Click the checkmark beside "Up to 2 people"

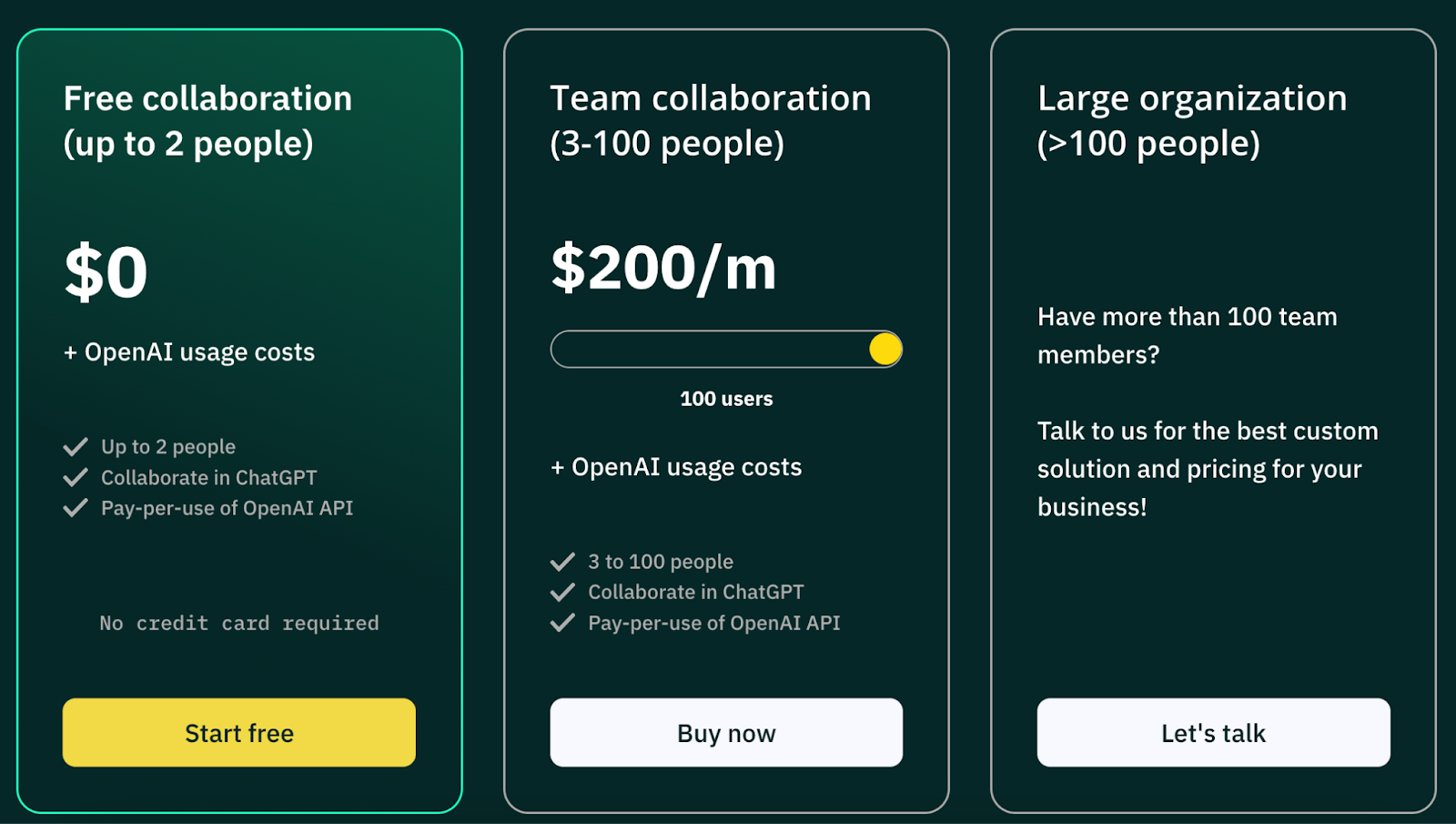(x=76, y=447)
